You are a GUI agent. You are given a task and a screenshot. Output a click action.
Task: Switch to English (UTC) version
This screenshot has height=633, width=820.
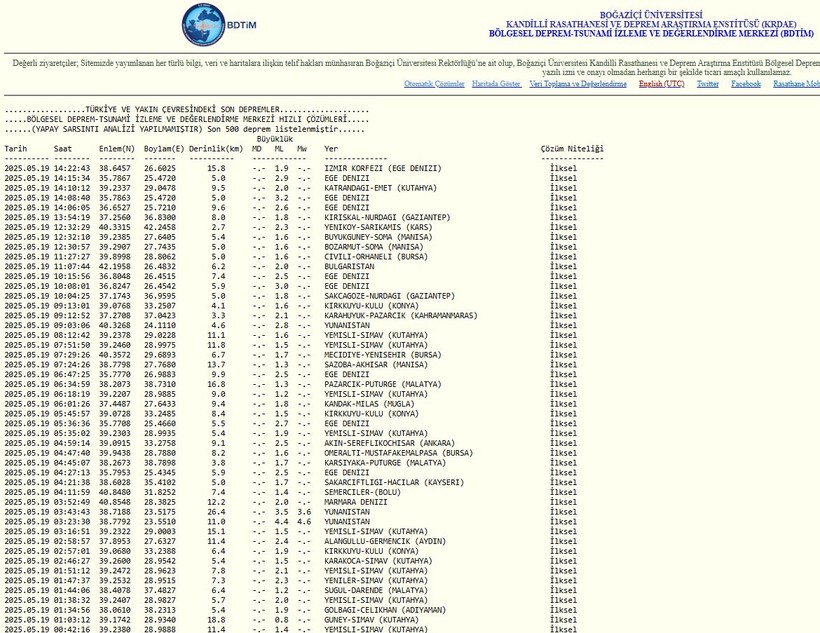(x=661, y=84)
